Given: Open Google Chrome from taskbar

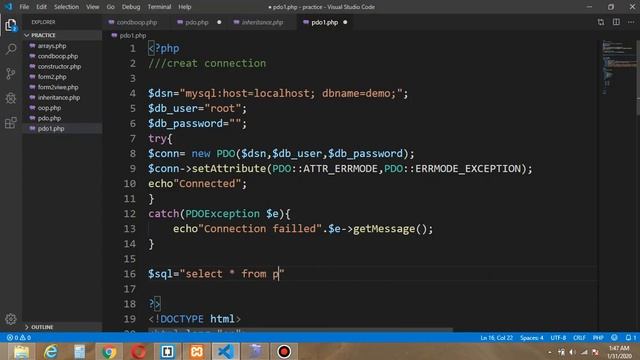Looking at the screenshot, I should coord(109,351).
